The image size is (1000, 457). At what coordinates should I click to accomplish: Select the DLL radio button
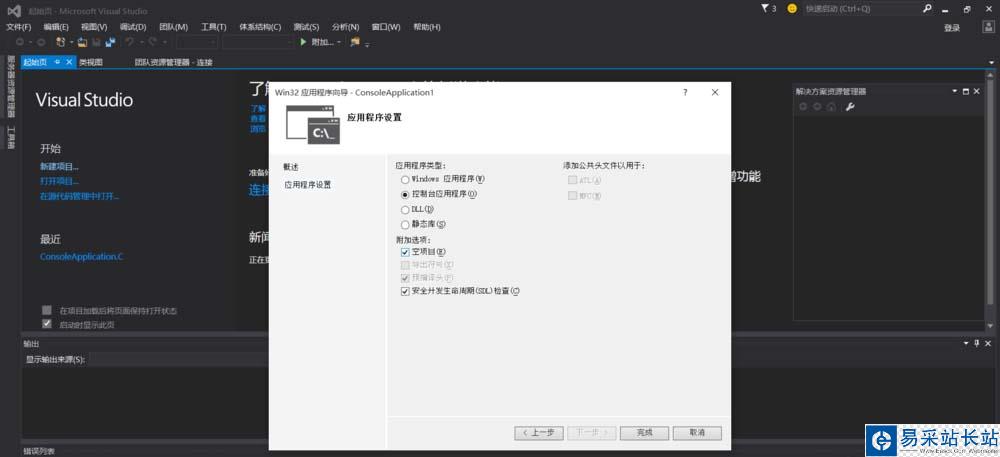click(x=405, y=210)
